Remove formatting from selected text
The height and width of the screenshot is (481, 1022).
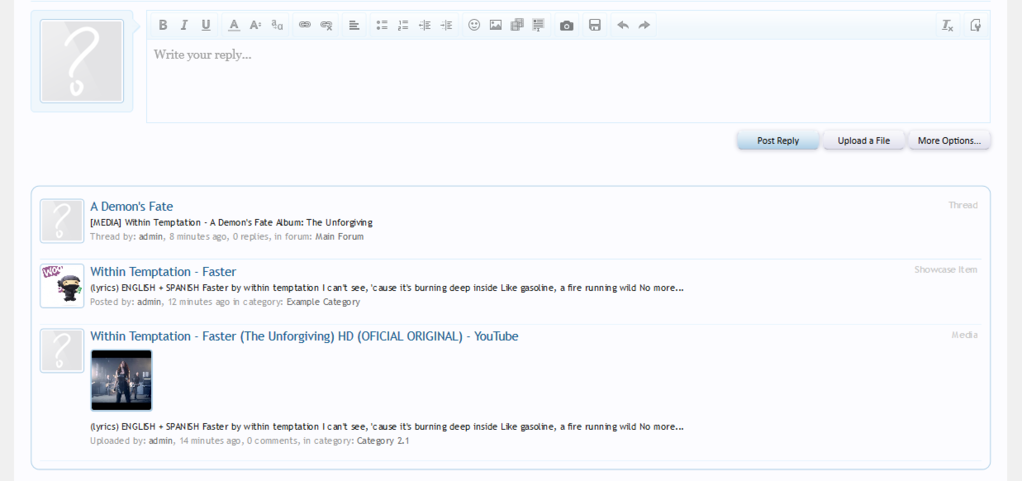click(x=947, y=25)
